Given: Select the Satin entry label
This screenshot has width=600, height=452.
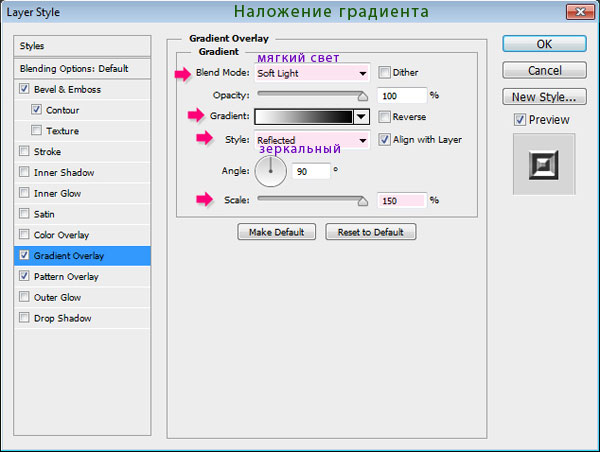Looking at the screenshot, I should pos(44,214).
